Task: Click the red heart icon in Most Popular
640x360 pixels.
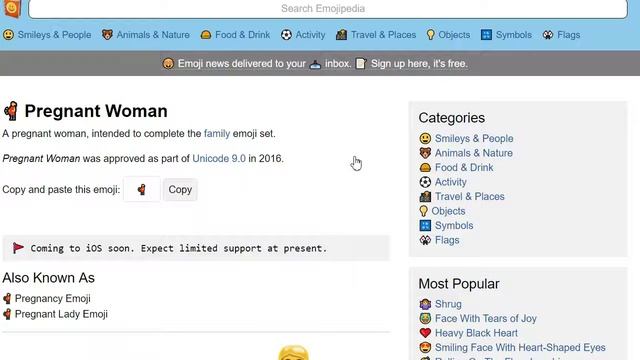Action: click(x=425, y=333)
